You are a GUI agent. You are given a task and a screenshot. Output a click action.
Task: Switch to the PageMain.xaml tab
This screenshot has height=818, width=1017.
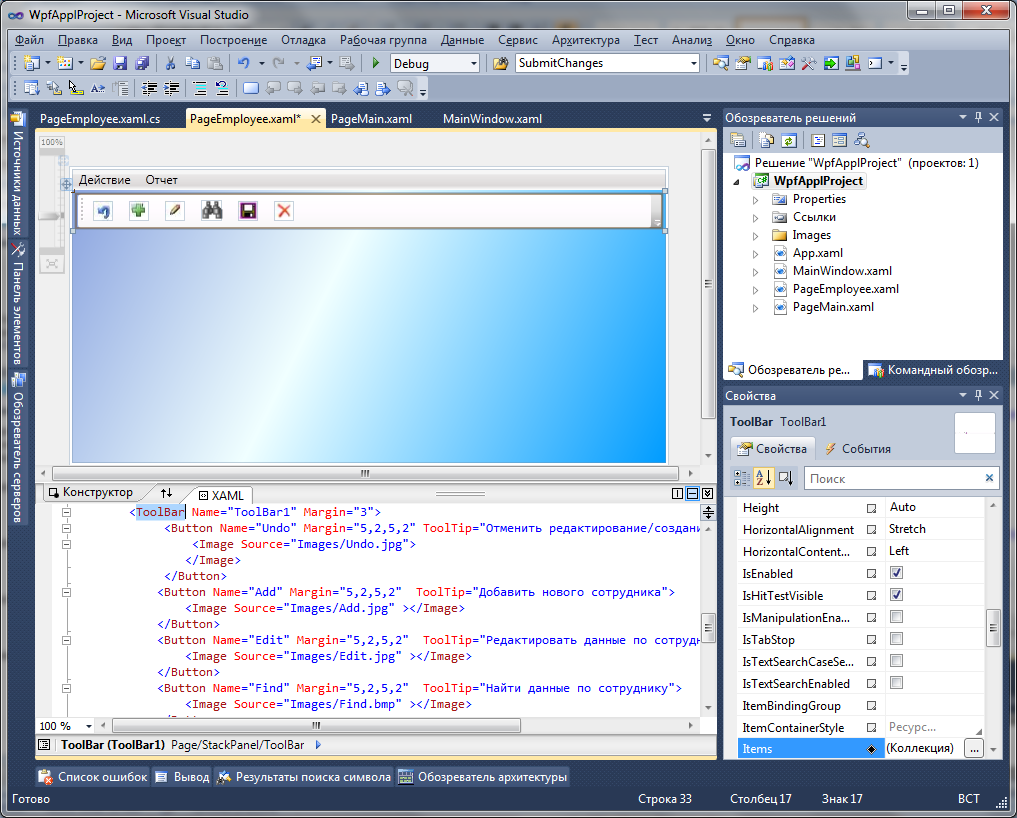coord(371,119)
